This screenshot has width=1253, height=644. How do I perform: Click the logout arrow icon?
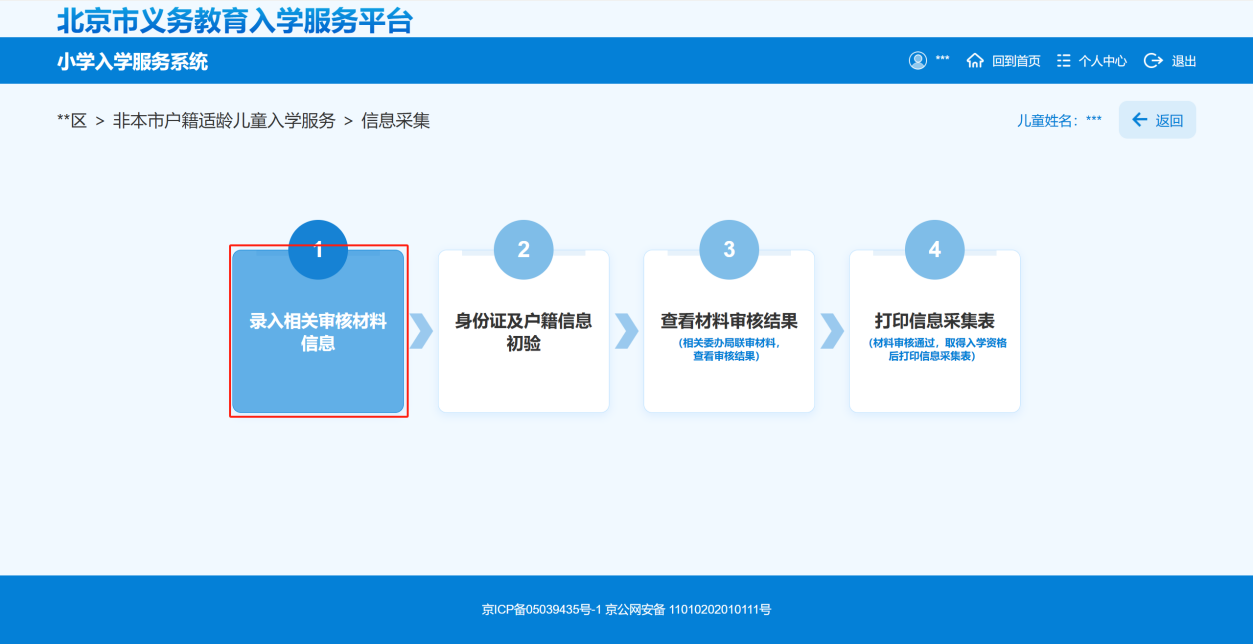click(1153, 61)
